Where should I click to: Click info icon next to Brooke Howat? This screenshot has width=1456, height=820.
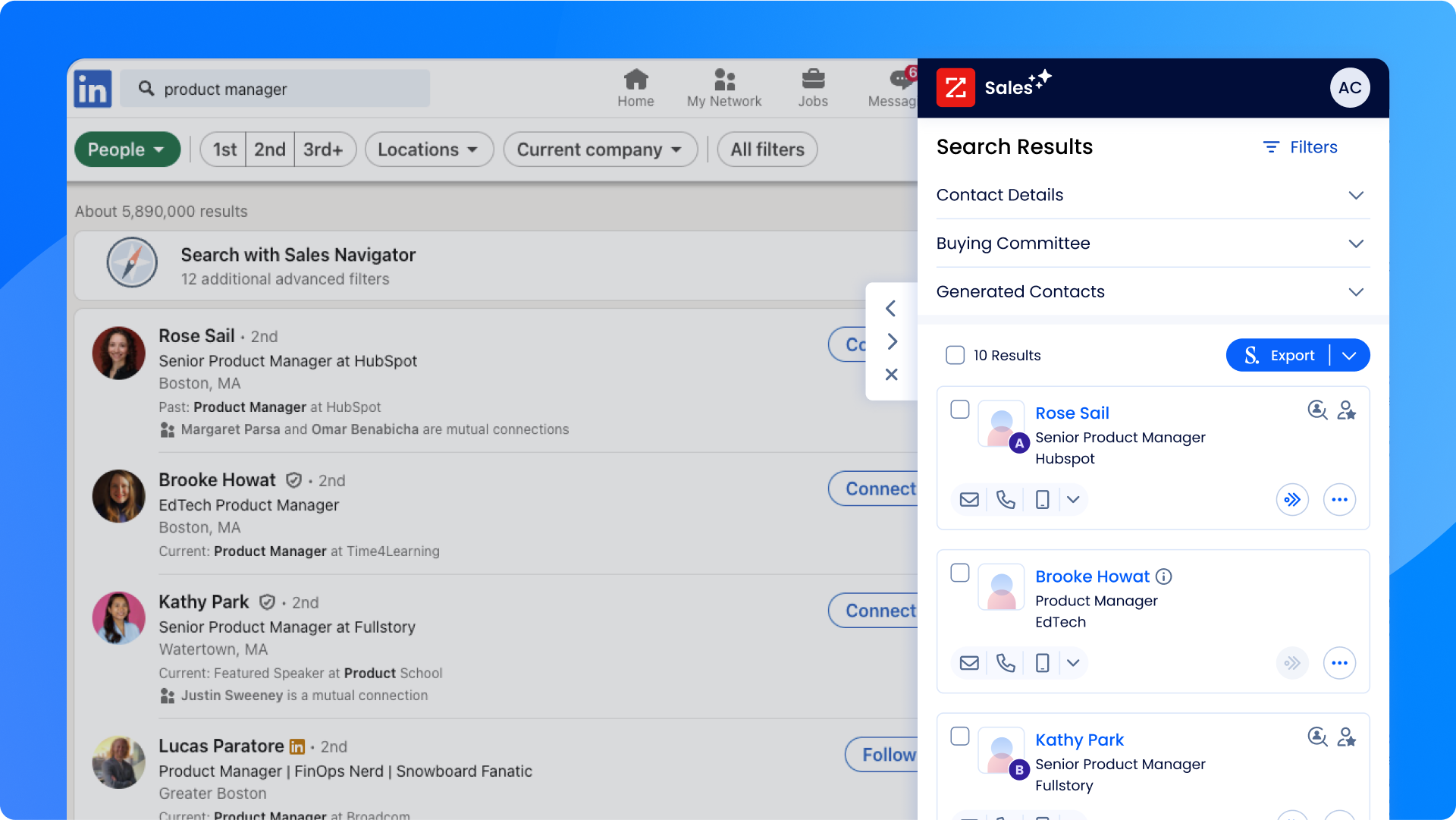click(x=1164, y=577)
